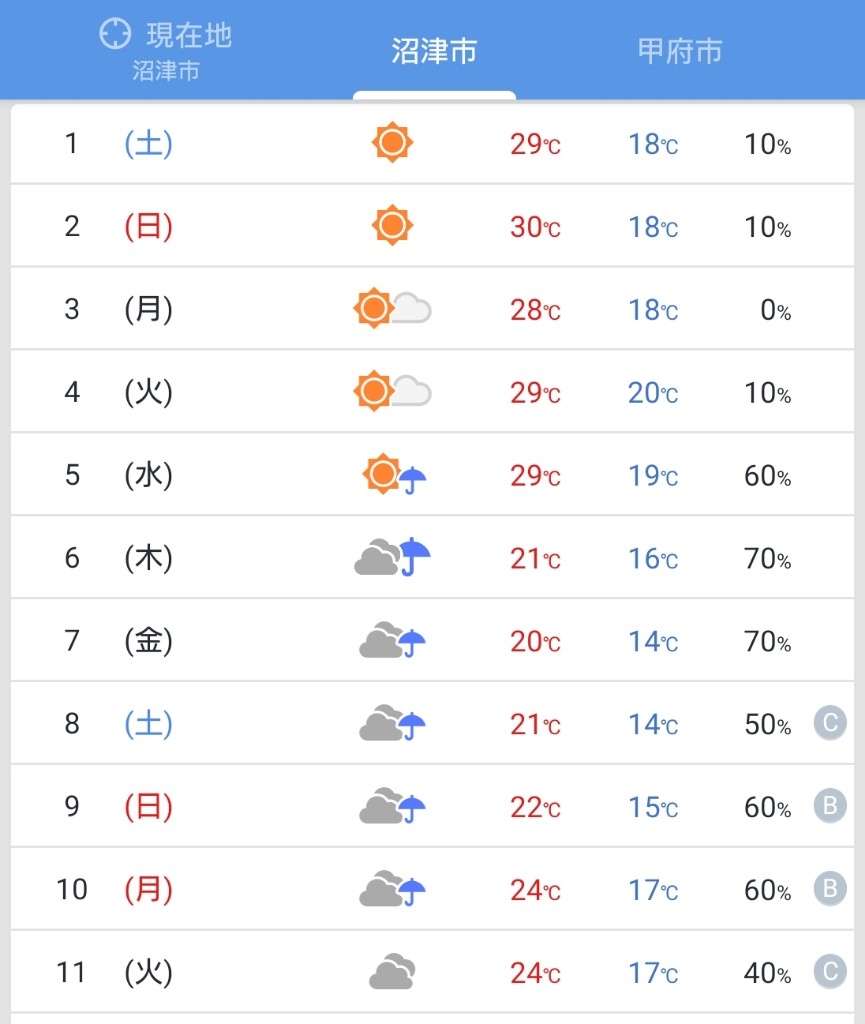Tap the C reliability badge on day 11
Screen dimensions: 865x1024
coord(830,972)
